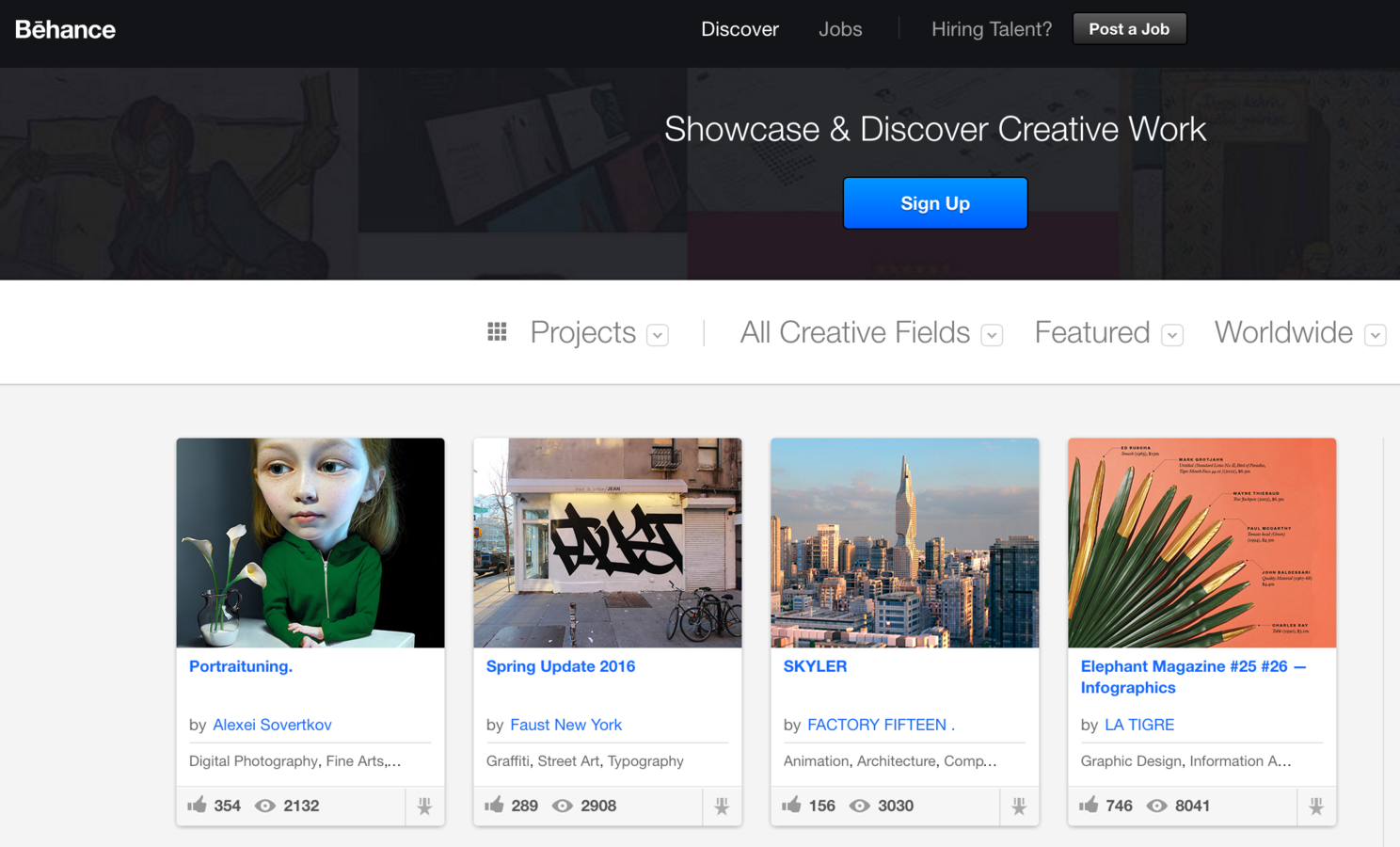This screenshot has height=847, width=1400.
Task: Click pin icon on Elephant Magazine card
Action: (1316, 806)
